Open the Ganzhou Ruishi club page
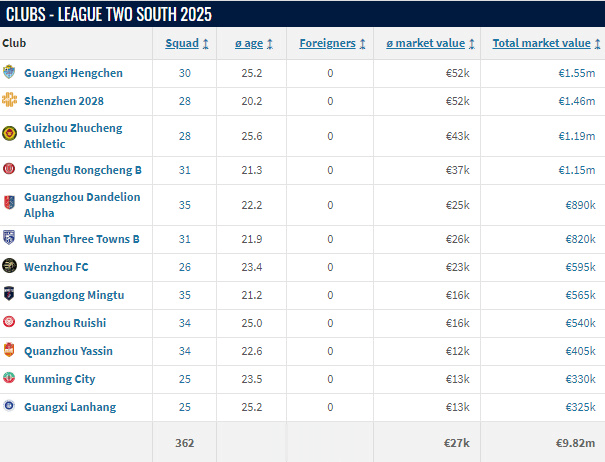This screenshot has height=462, width=605. (65, 323)
